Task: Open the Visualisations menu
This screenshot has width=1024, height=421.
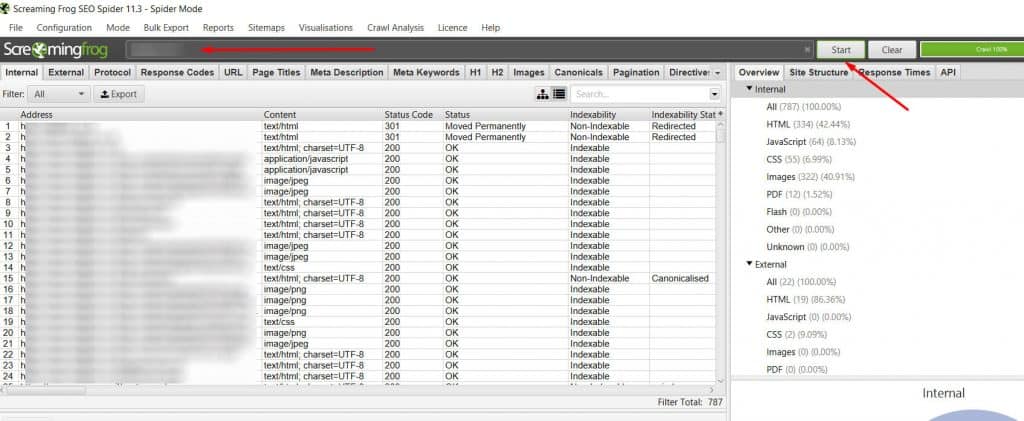Action: tap(326, 27)
